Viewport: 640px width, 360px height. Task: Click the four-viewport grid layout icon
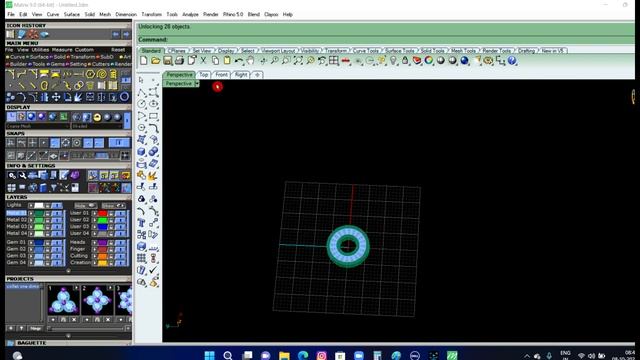pyautogui.click(x=334, y=61)
